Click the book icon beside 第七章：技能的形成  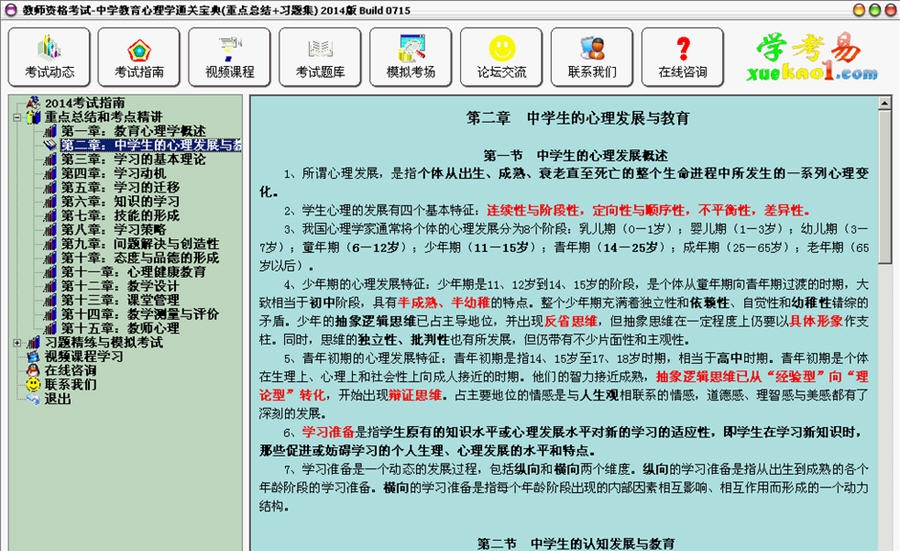pyautogui.click(x=51, y=215)
